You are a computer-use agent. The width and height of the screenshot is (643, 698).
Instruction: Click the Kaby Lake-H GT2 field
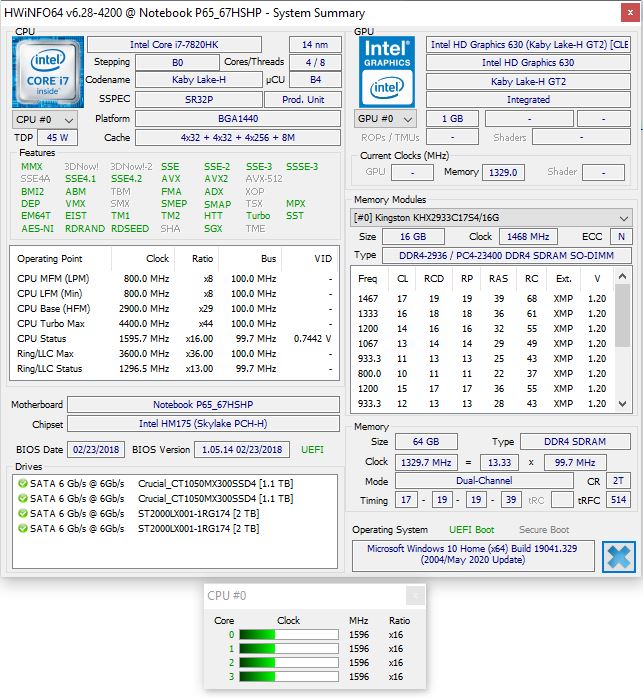tap(528, 81)
